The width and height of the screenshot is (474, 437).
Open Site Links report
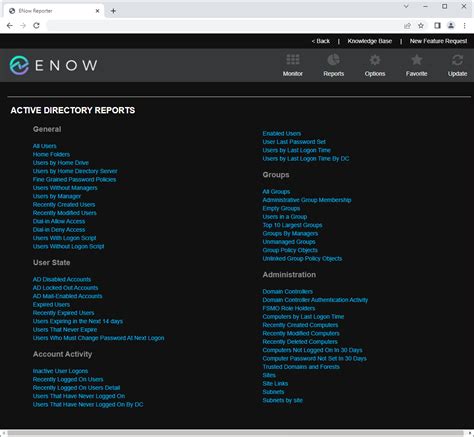click(x=275, y=384)
